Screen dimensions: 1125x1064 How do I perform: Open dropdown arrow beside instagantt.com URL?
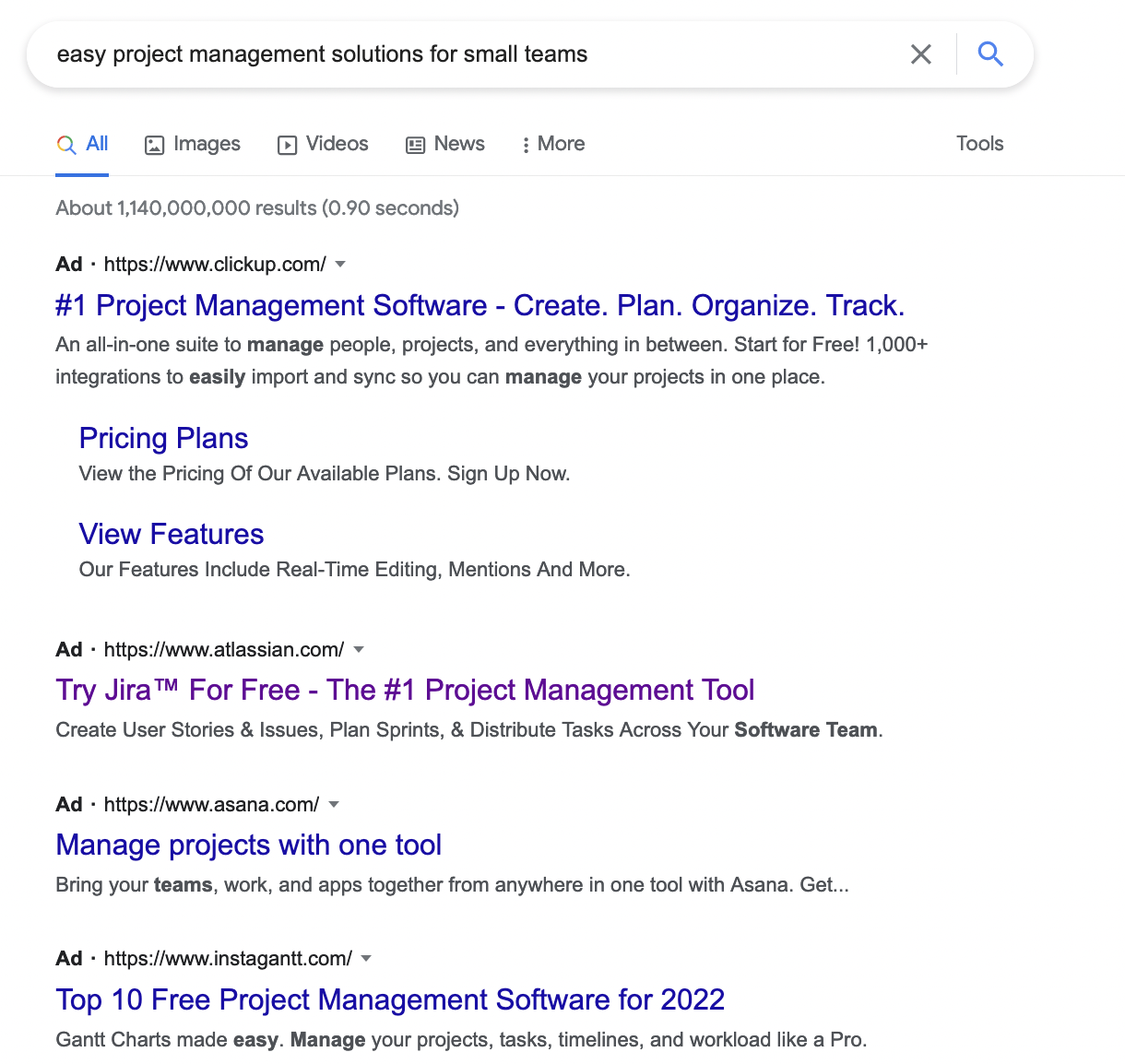click(366, 959)
